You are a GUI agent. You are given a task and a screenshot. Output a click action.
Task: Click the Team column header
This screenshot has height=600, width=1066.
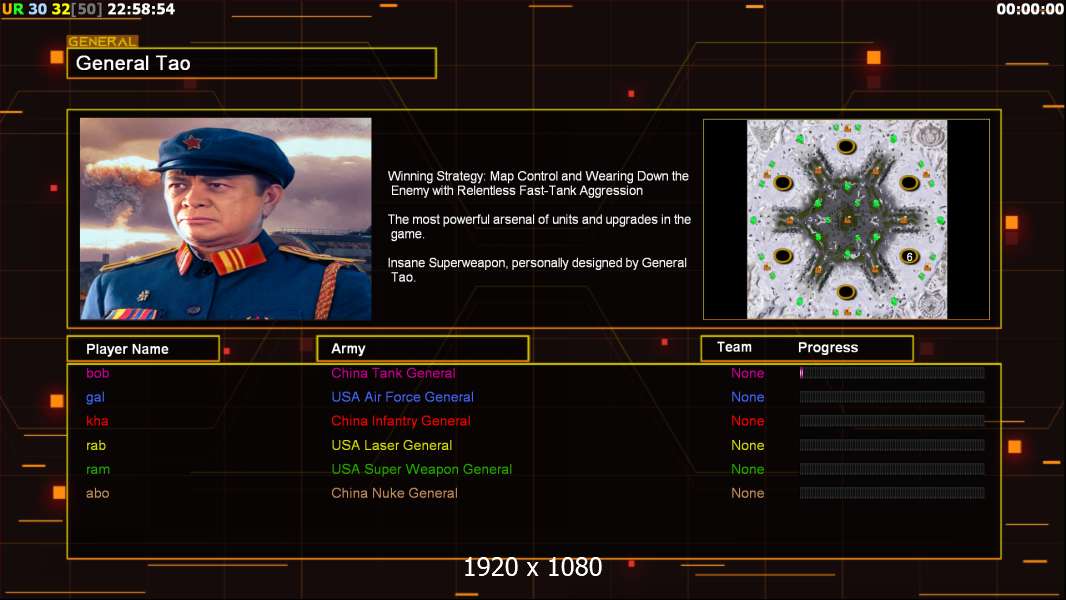tap(734, 347)
